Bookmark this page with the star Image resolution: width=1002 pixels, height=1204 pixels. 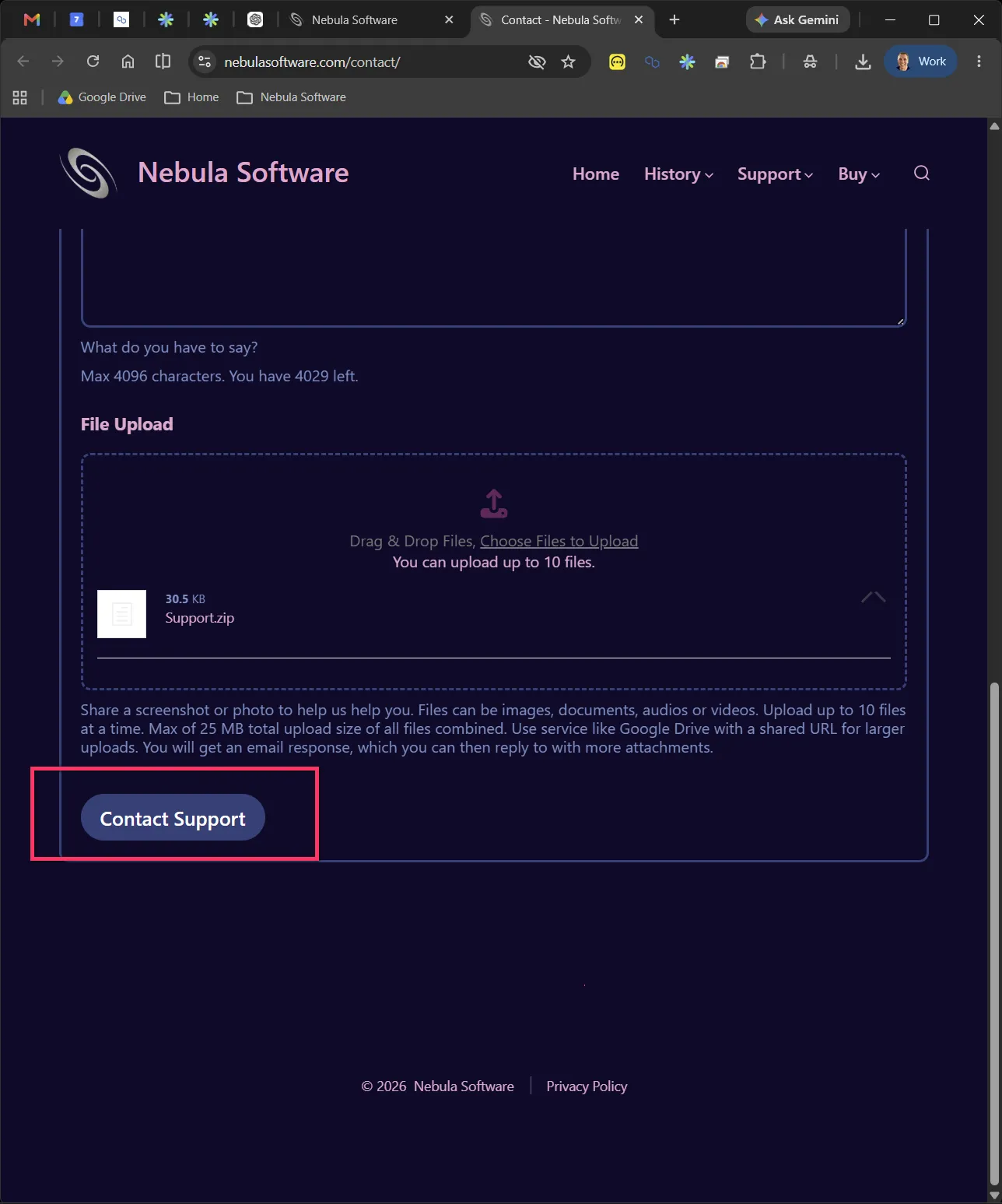(569, 61)
